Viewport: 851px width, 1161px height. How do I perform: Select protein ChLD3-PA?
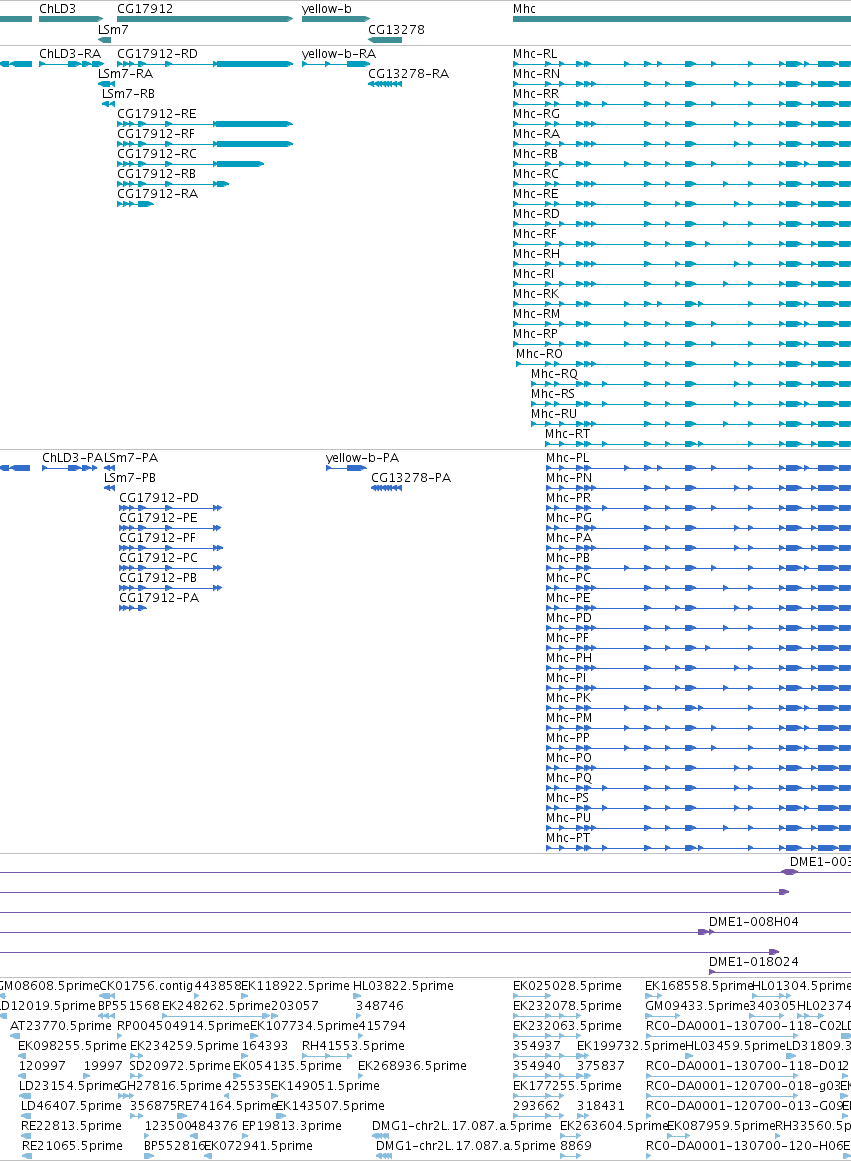tap(73, 458)
